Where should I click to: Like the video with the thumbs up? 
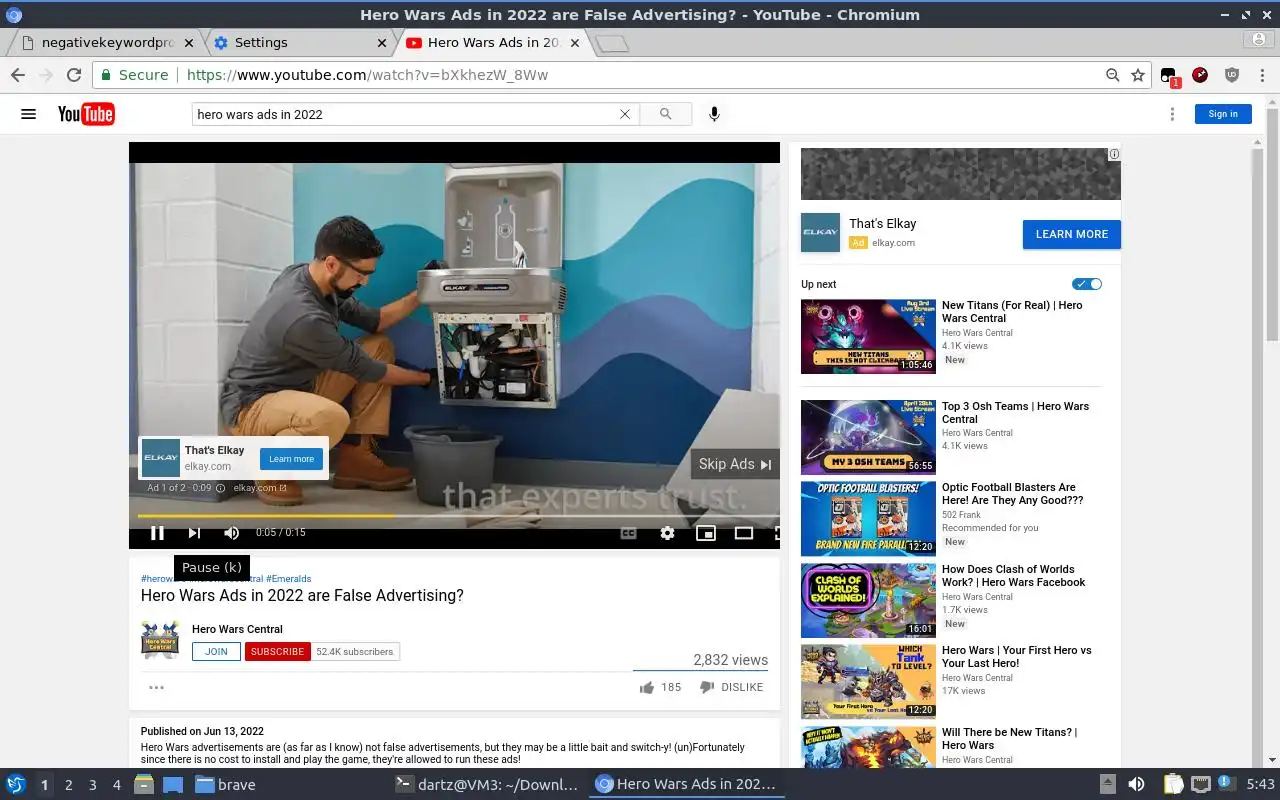pyautogui.click(x=647, y=687)
